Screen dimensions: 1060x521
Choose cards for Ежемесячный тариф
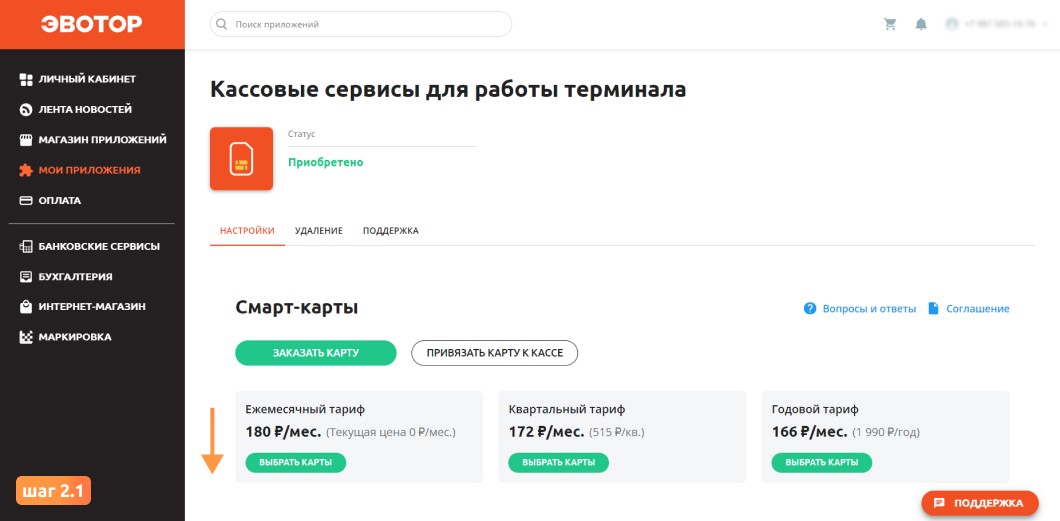pos(295,463)
